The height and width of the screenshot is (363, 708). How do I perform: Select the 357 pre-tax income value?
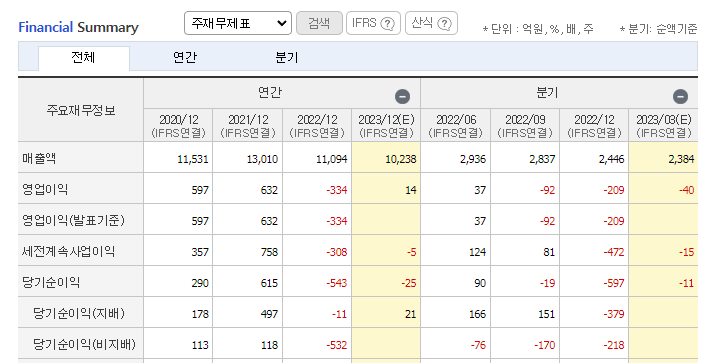point(200,252)
